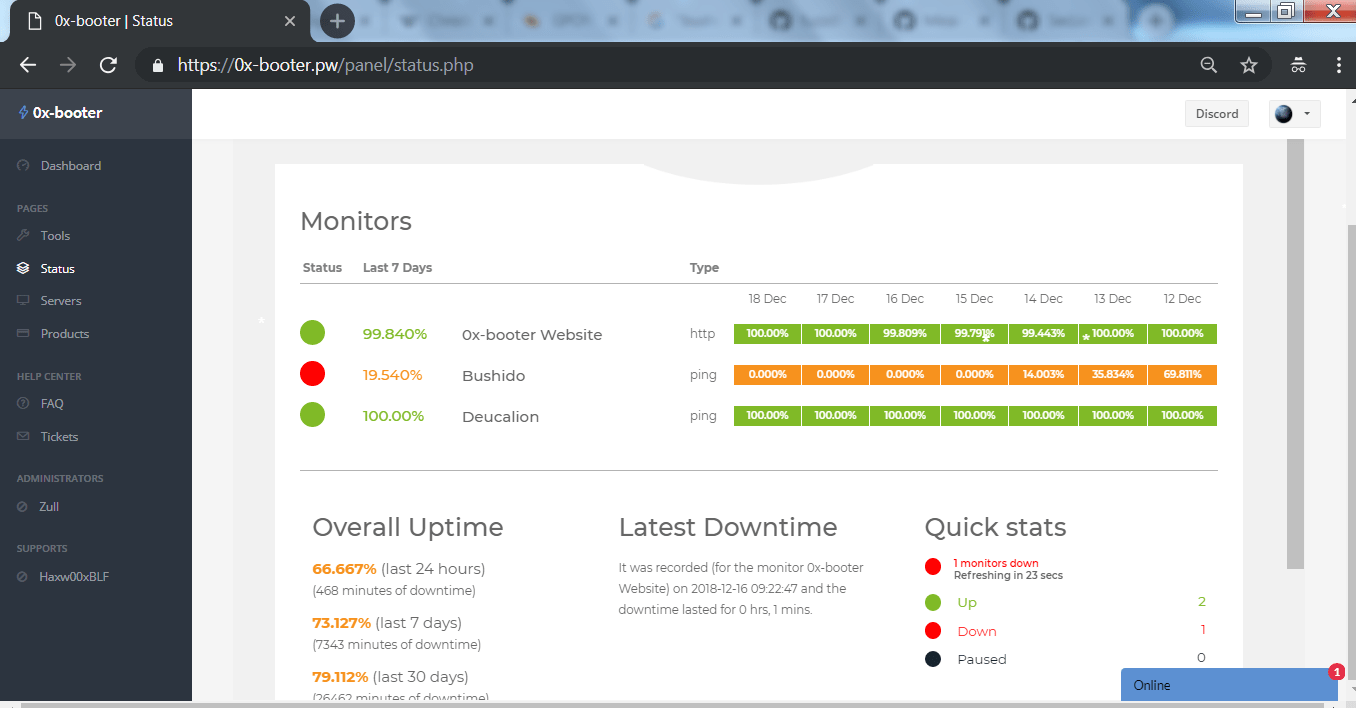The width and height of the screenshot is (1356, 708).
Task: Click the Tickets envelope icon
Action: coord(23,437)
